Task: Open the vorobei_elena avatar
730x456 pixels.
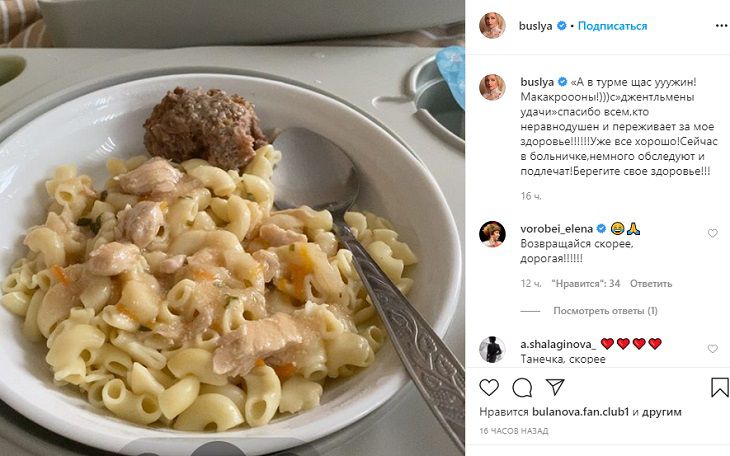Action: pyautogui.click(x=492, y=234)
